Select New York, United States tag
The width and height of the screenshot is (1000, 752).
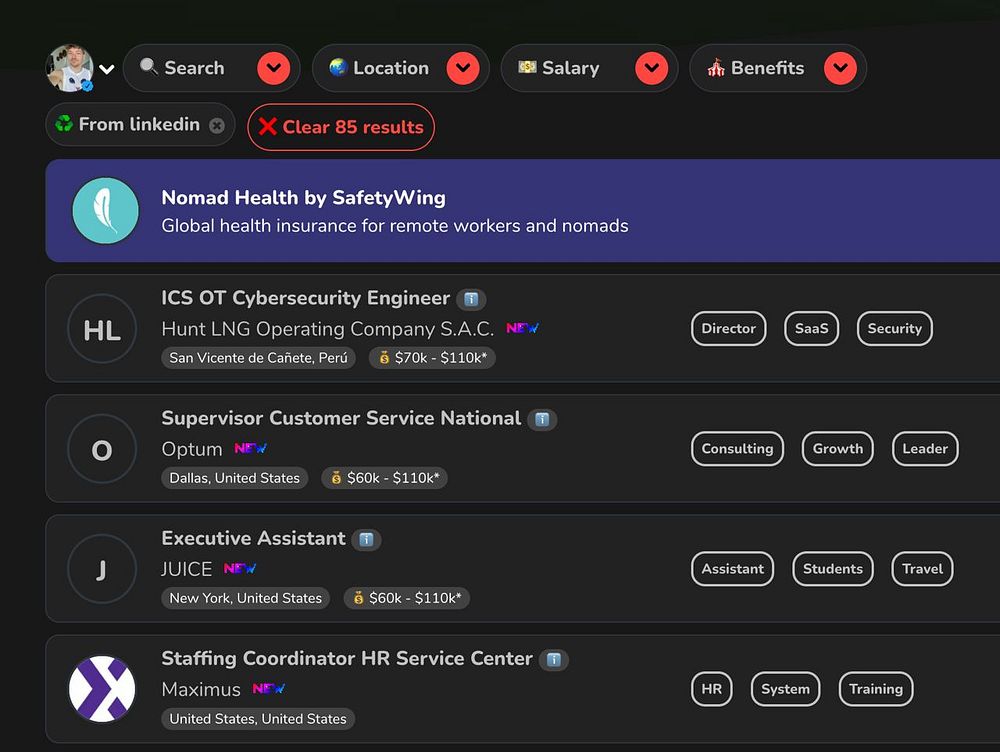(246, 598)
